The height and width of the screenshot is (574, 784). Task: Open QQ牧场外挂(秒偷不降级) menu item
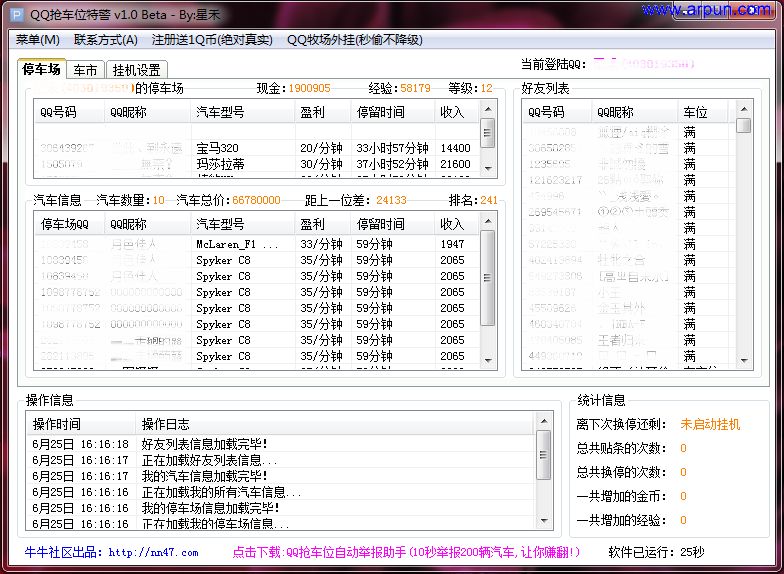354,40
